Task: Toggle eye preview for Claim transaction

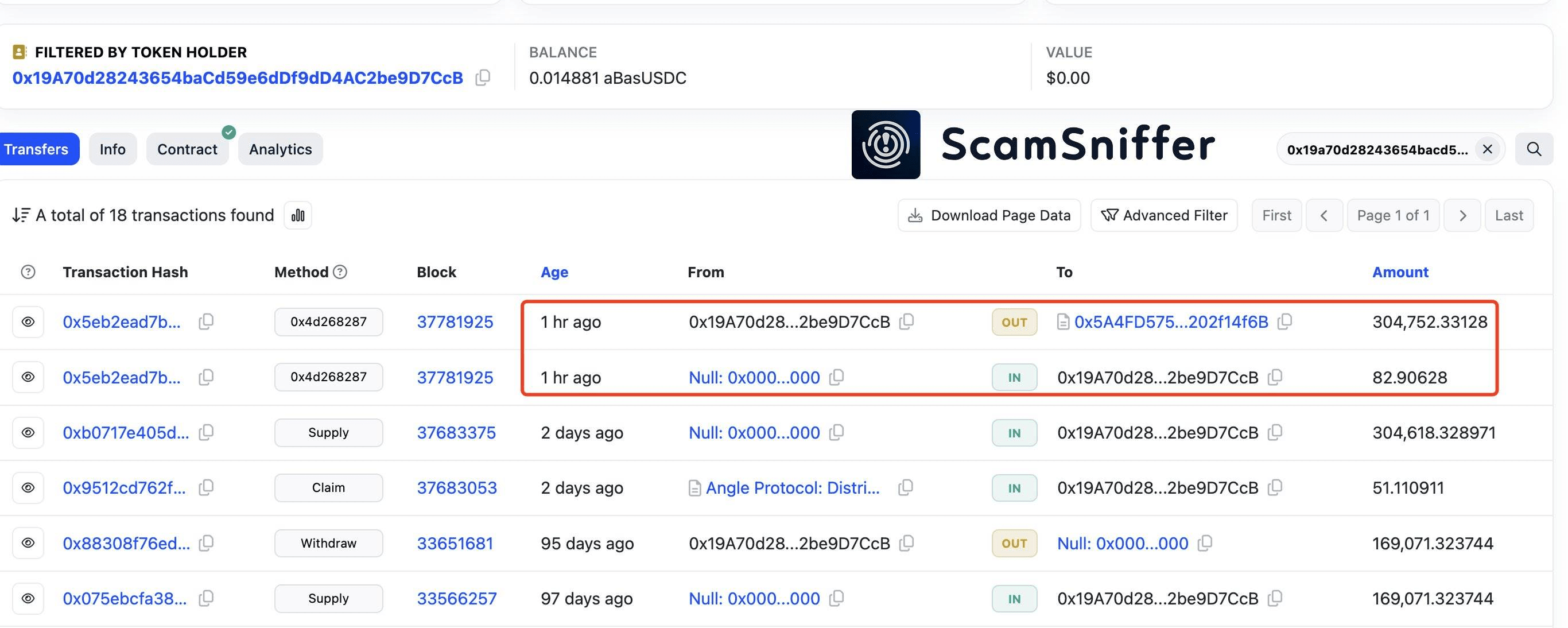Action: tap(28, 488)
